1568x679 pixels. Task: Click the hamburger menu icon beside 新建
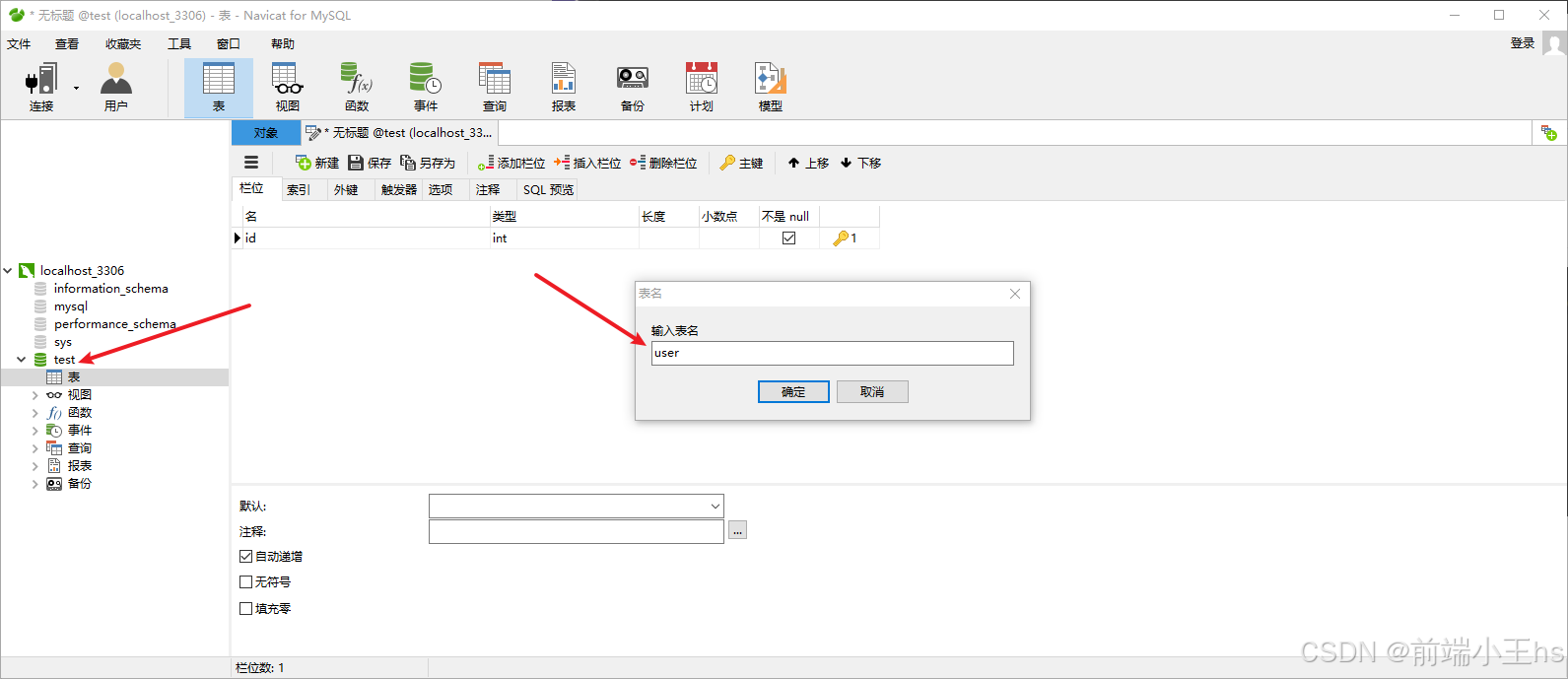pos(251,163)
